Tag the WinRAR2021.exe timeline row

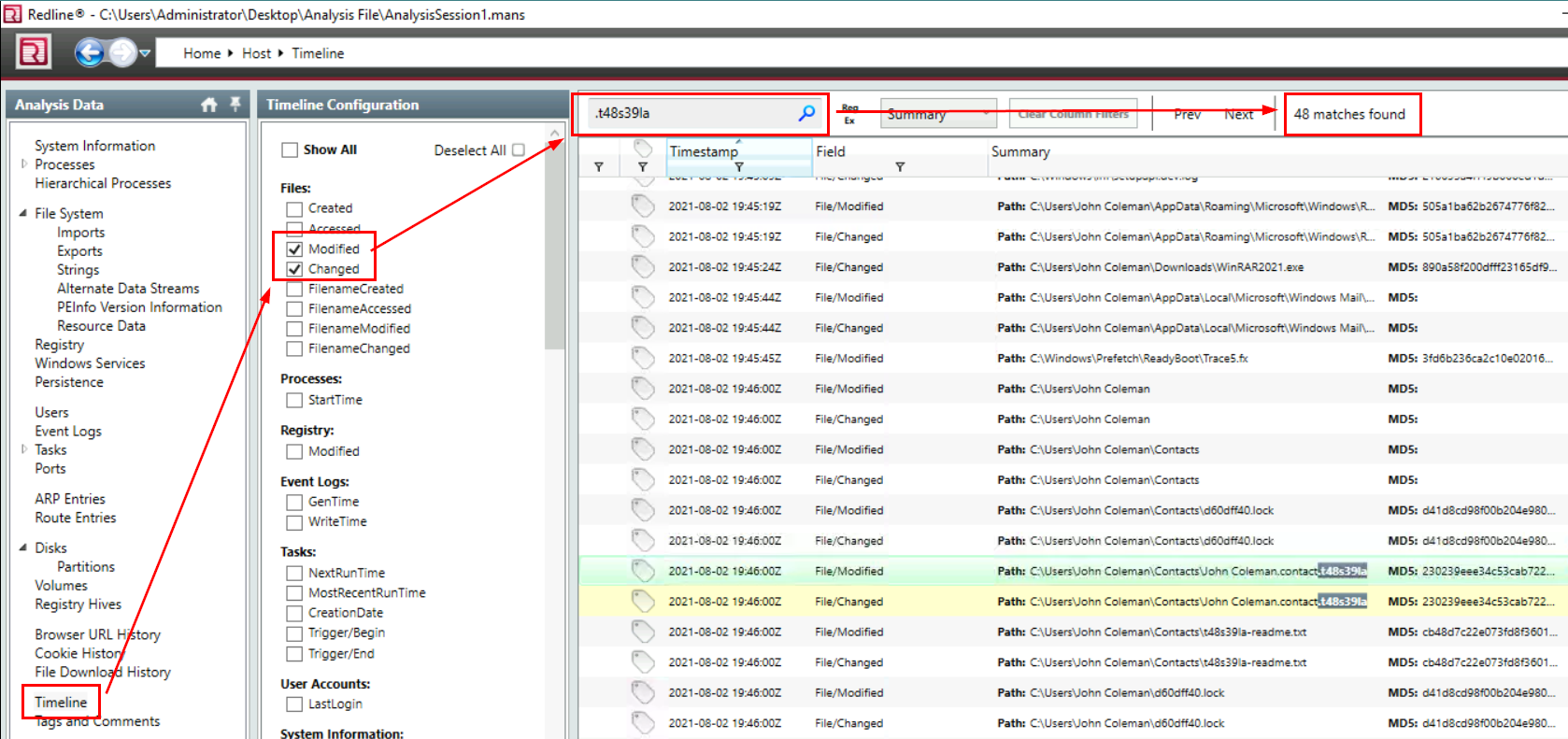point(642,267)
